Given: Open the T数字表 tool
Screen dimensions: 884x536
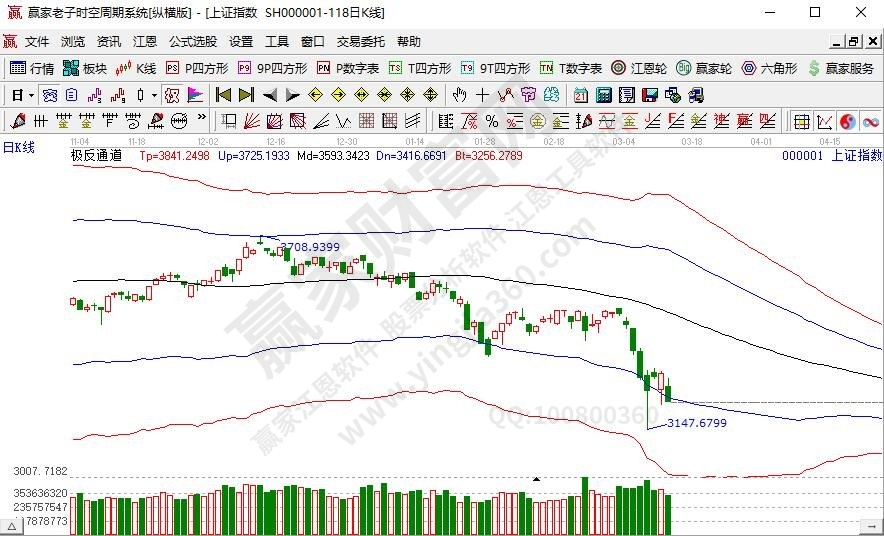Looking at the screenshot, I should [x=571, y=68].
